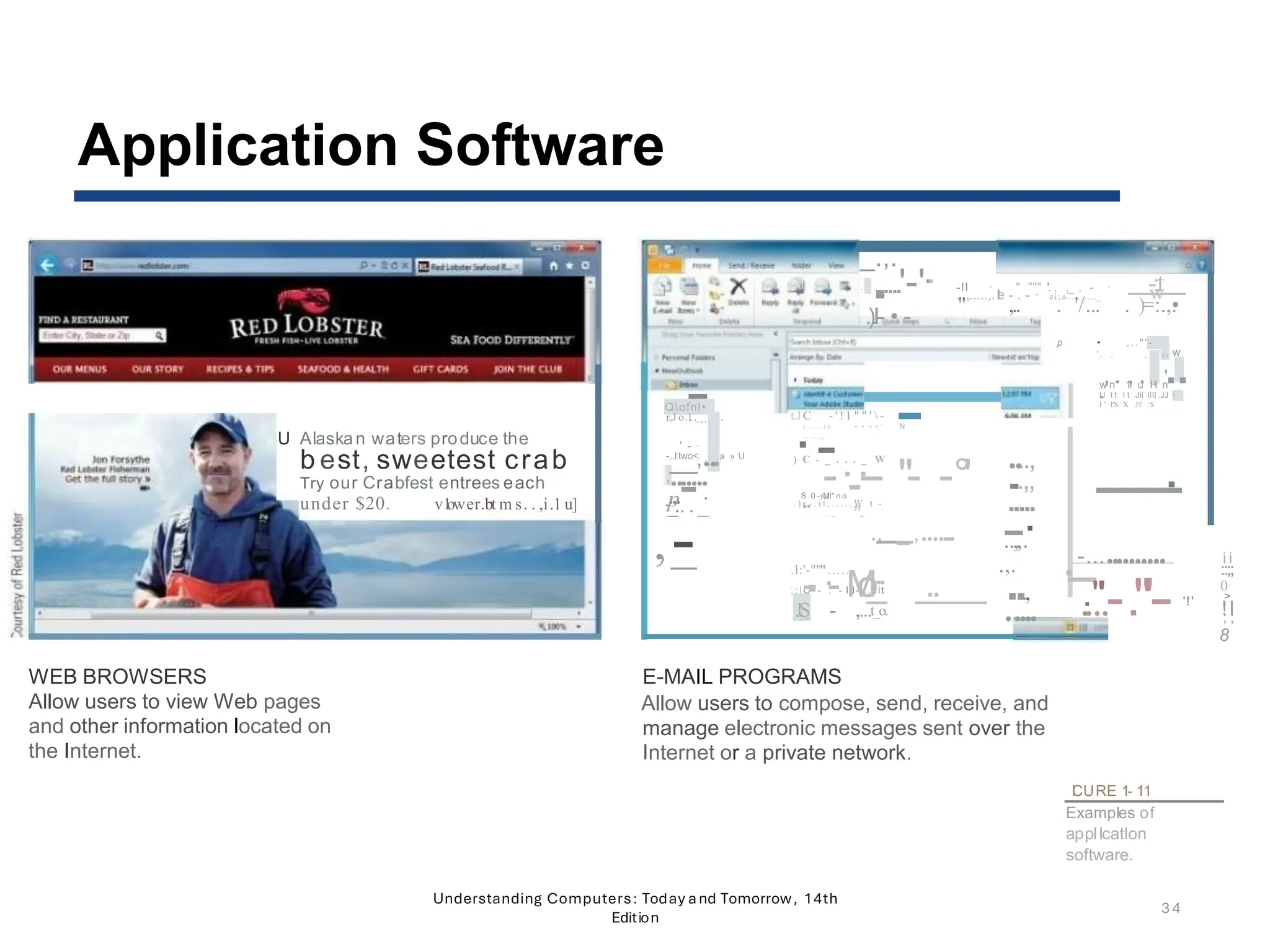
Task: Click the OUR MENUS navigation link
Action: [80, 369]
